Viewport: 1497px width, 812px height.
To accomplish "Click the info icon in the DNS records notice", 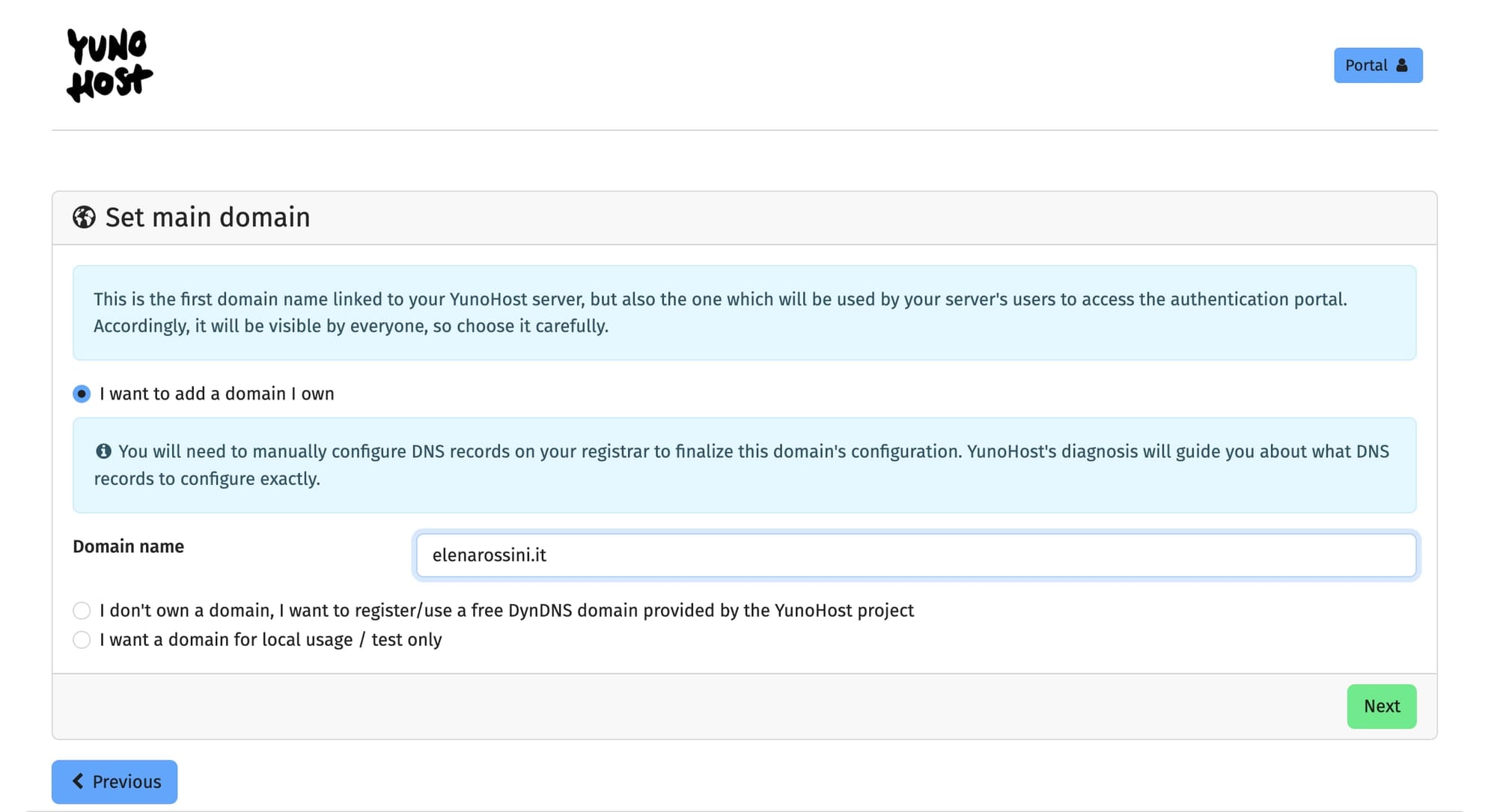I will [103, 451].
